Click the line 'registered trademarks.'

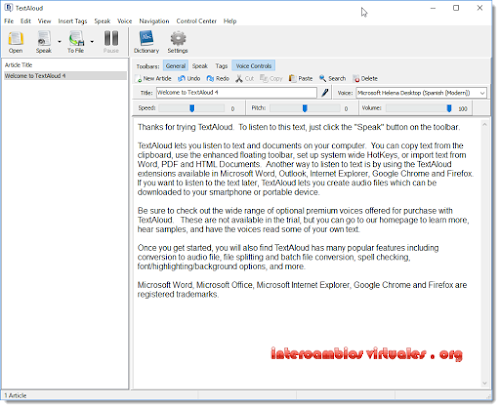(x=178, y=294)
